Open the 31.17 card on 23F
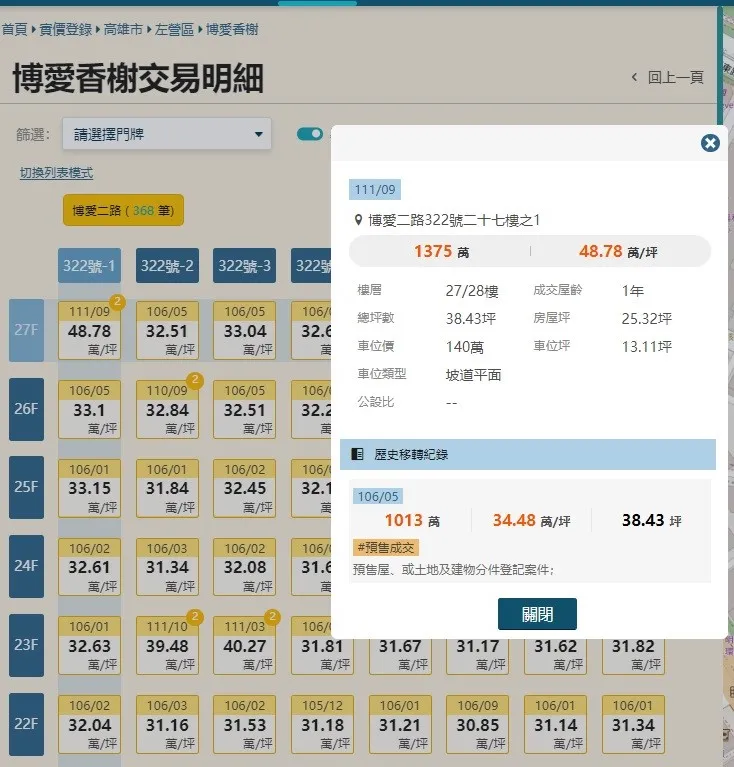Image resolution: width=734 pixels, height=767 pixels. pos(477,655)
